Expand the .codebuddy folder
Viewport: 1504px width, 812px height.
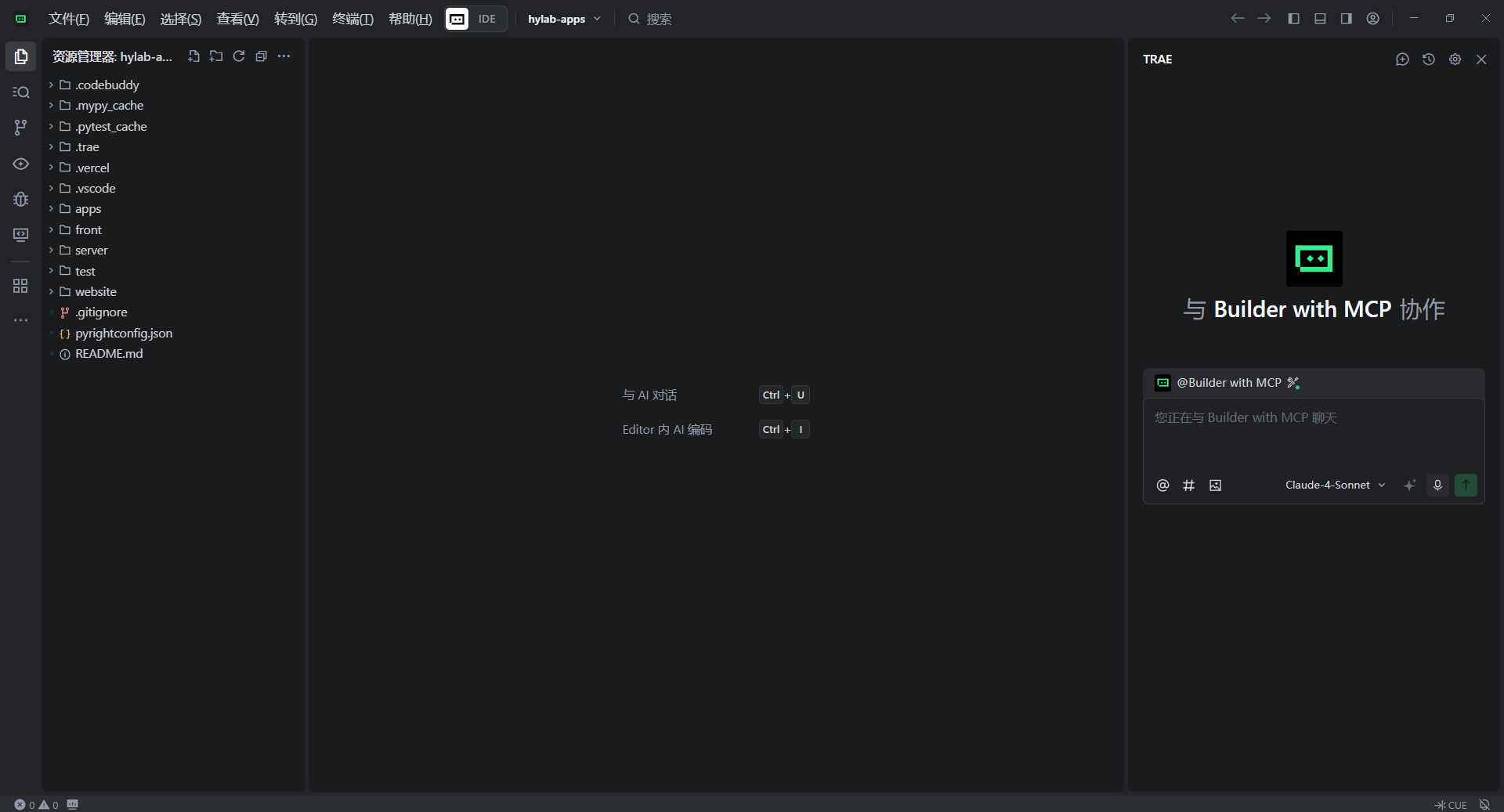point(172,85)
